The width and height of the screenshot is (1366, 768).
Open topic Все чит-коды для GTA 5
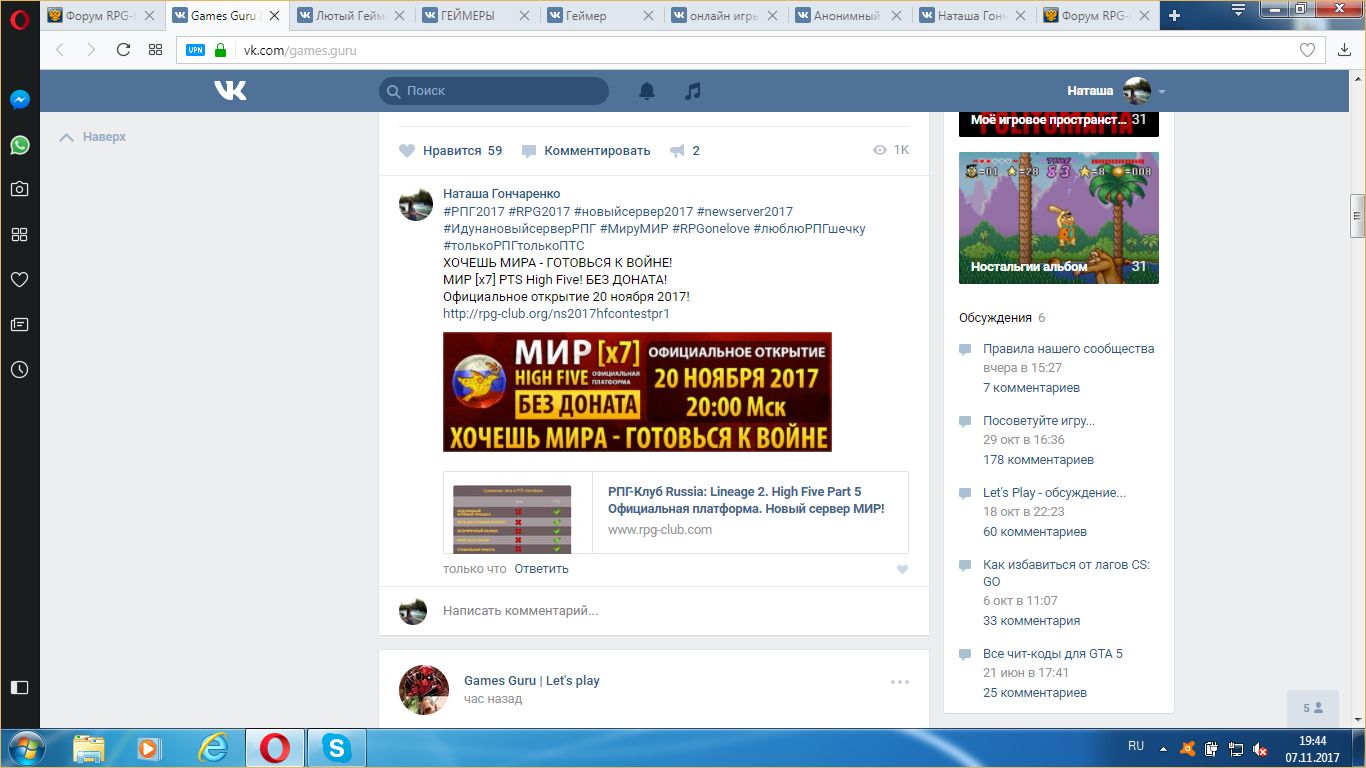(x=1053, y=654)
